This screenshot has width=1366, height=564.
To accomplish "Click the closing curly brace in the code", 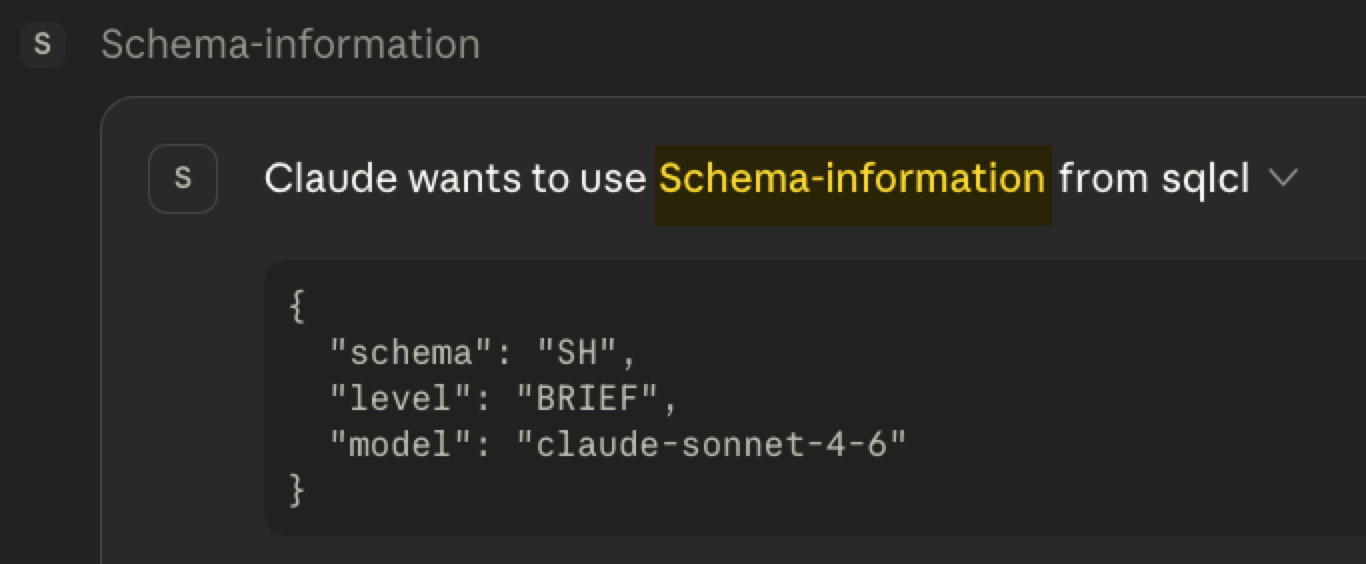I will 296,490.
